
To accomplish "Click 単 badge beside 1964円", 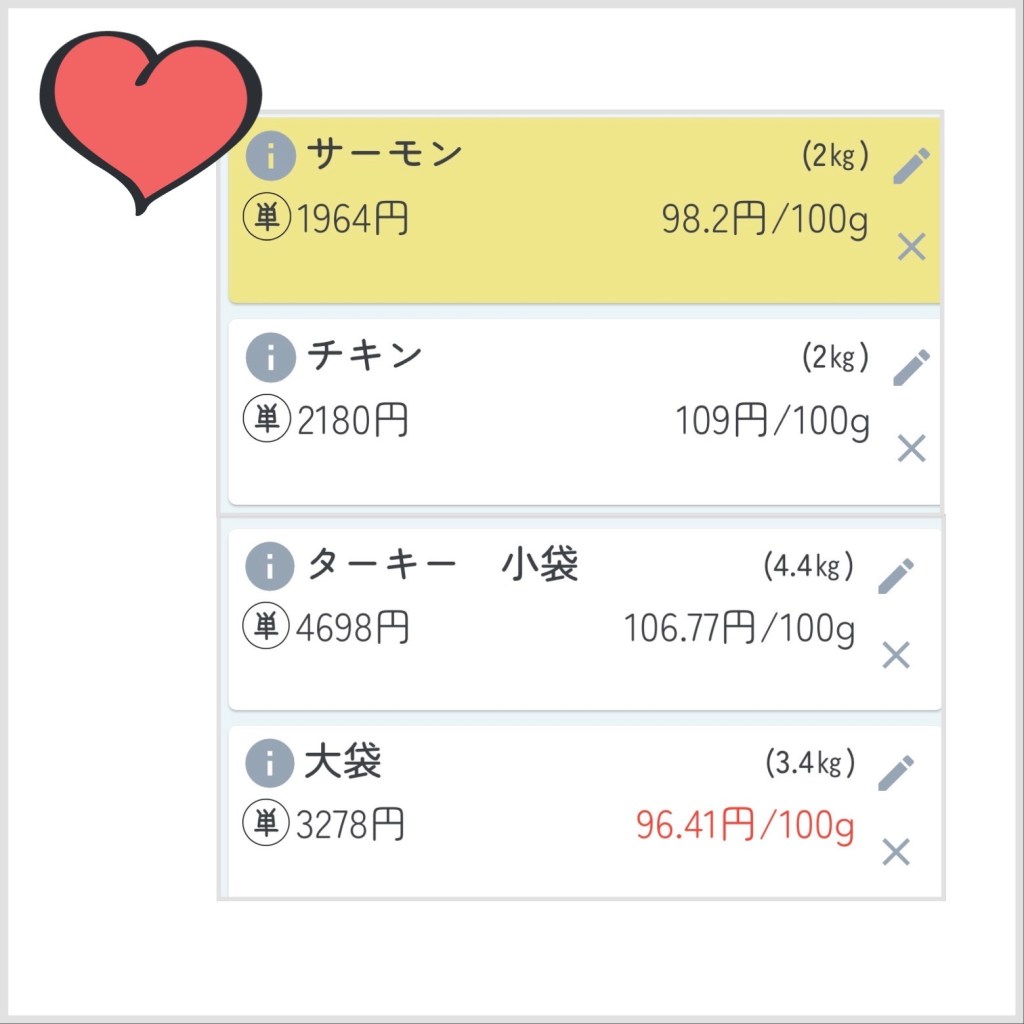I will [x=267, y=219].
